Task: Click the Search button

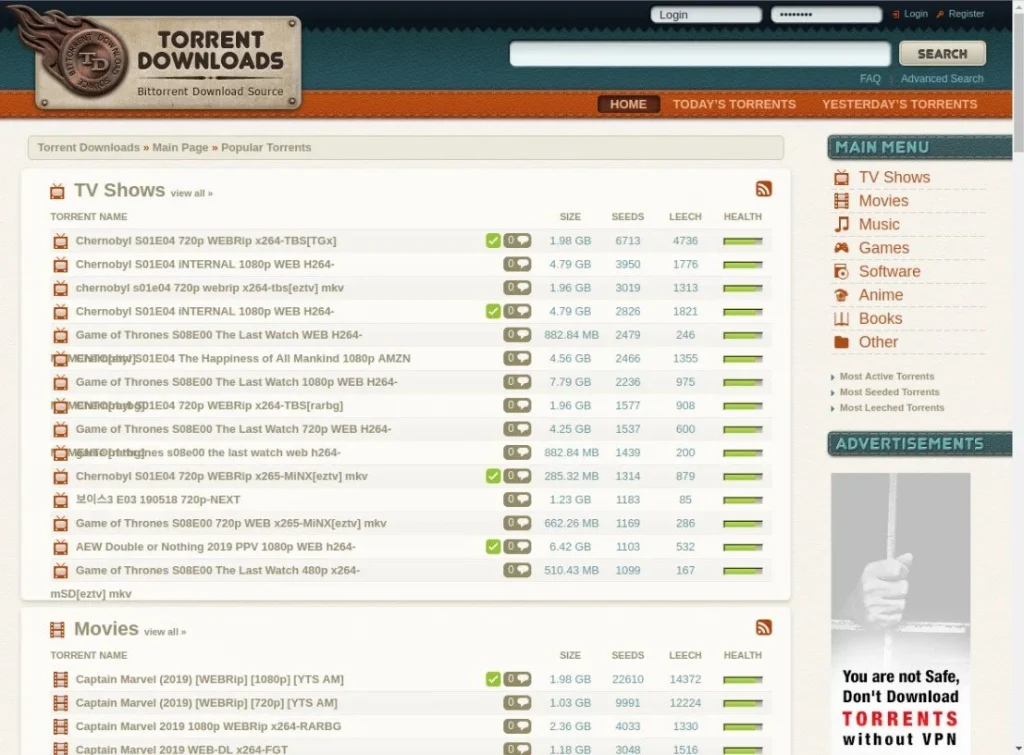Action: click(942, 54)
